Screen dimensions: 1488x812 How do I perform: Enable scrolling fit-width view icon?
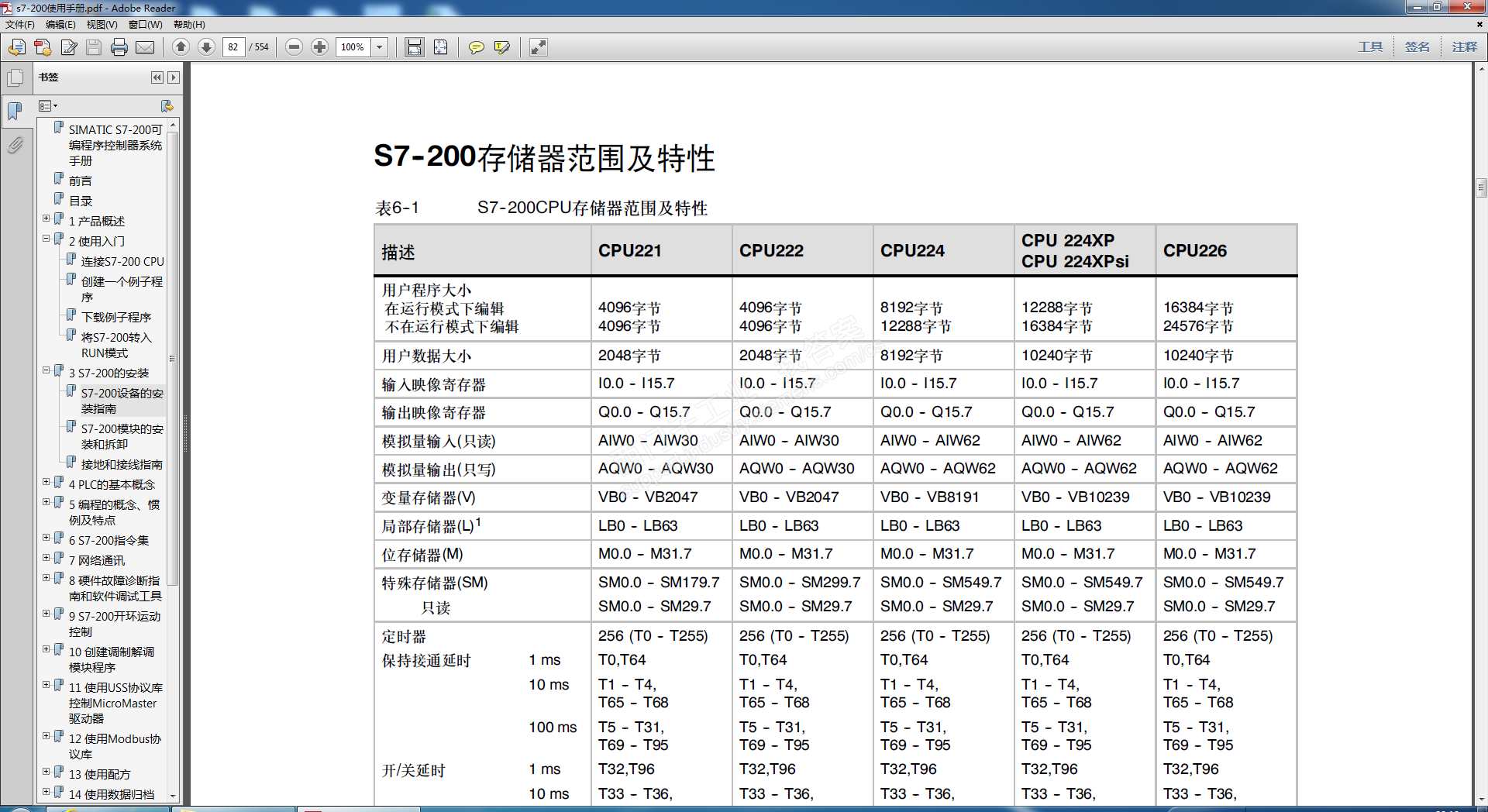415,47
